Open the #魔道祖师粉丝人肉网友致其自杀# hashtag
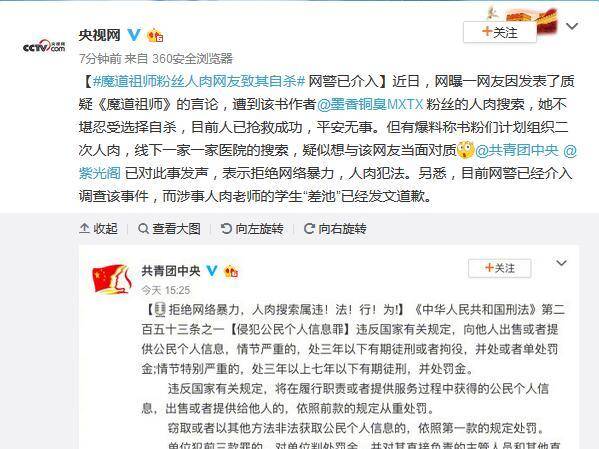 pos(199,81)
